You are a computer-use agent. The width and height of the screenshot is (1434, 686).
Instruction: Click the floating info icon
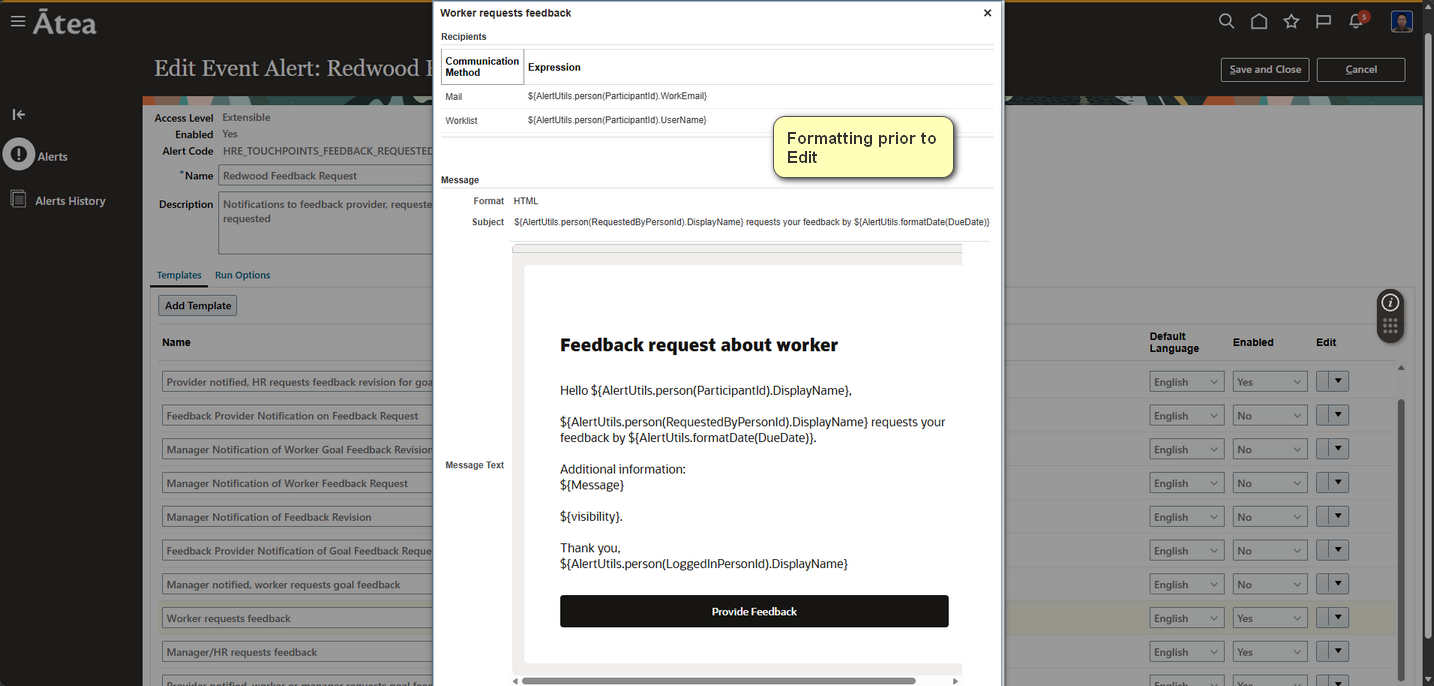pyautogui.click(x=1390, y=302)
